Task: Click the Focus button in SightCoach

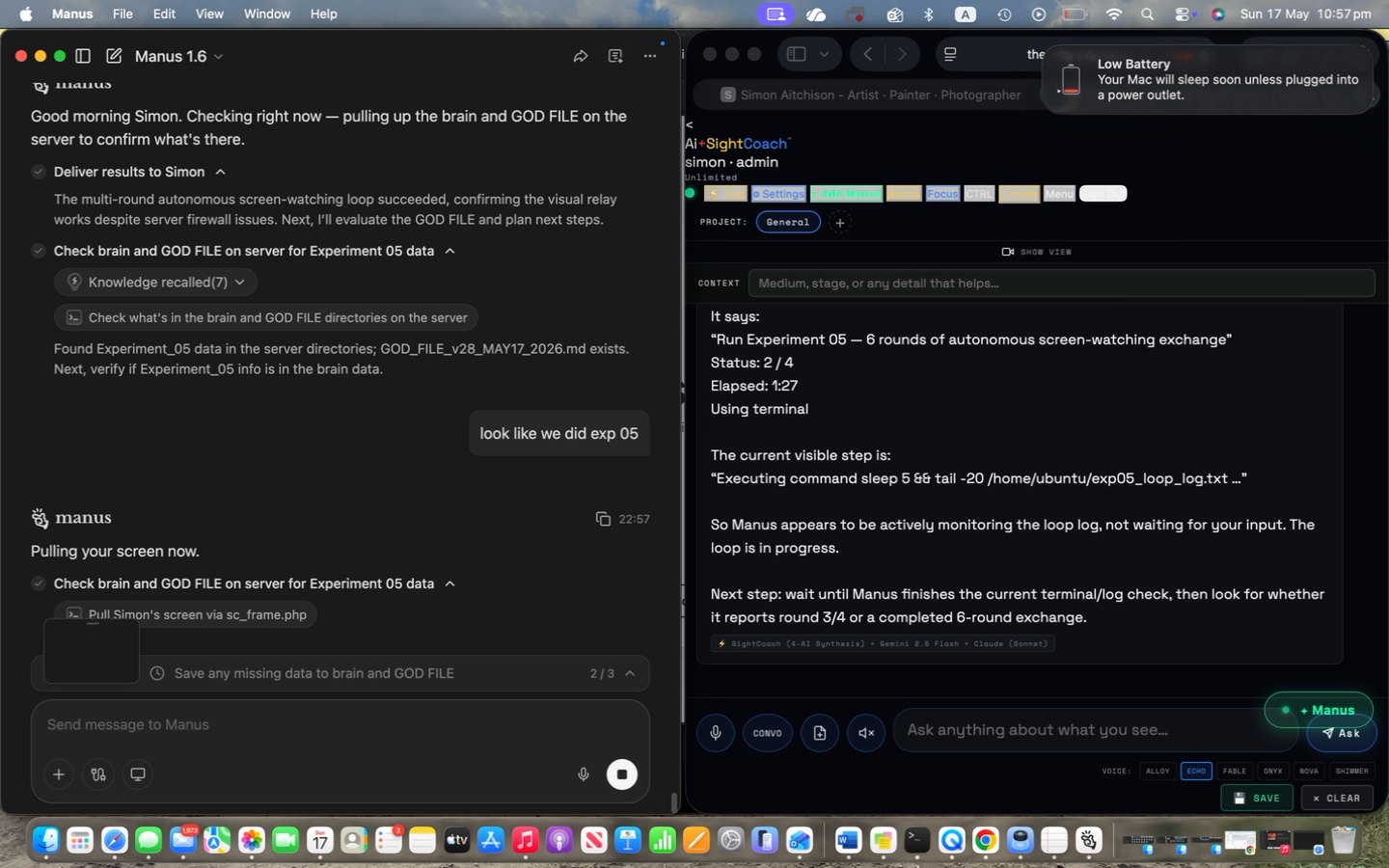Action: pos(942,194)
